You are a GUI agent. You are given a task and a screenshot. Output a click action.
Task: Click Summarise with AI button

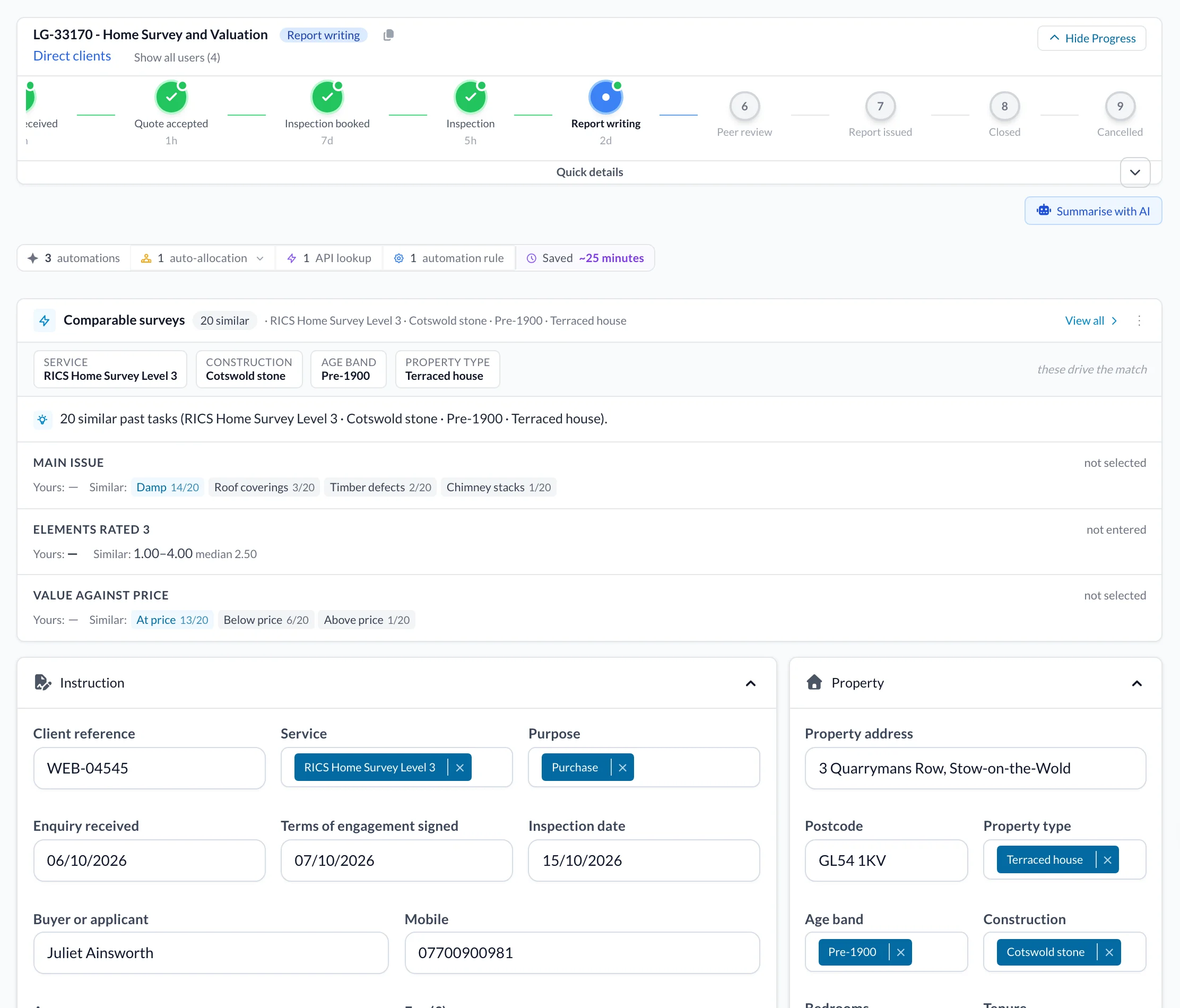[x=1093, y=211]
